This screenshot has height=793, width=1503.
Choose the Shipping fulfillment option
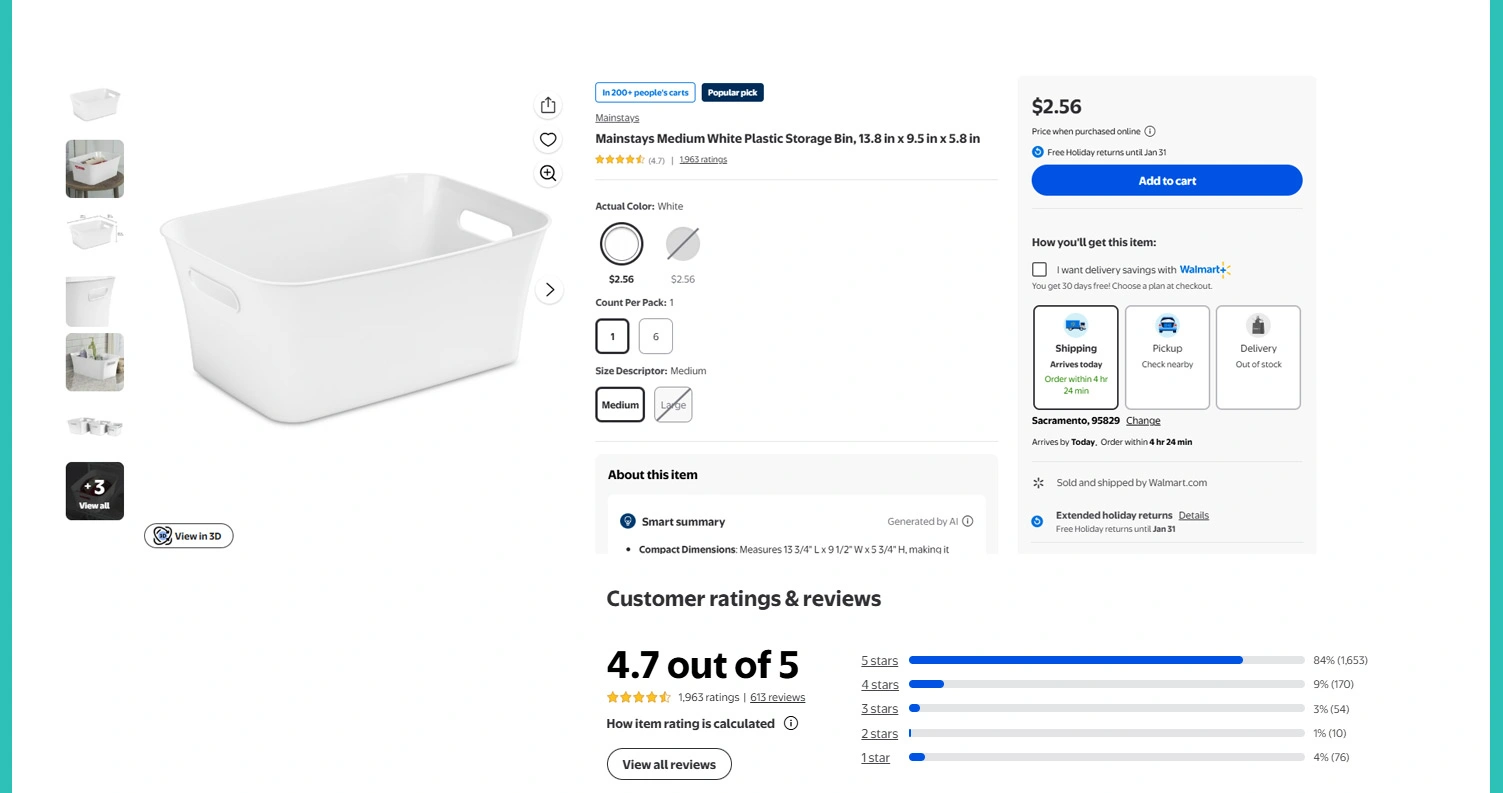(1076, 357)
